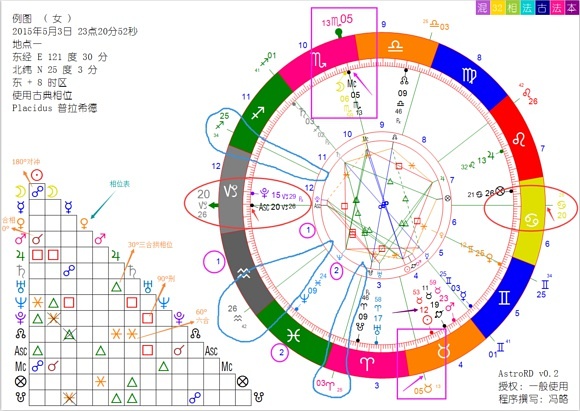The width and height of the screenshot is (580, 411).
Task: Open the green 相 button
Action: 512,7
